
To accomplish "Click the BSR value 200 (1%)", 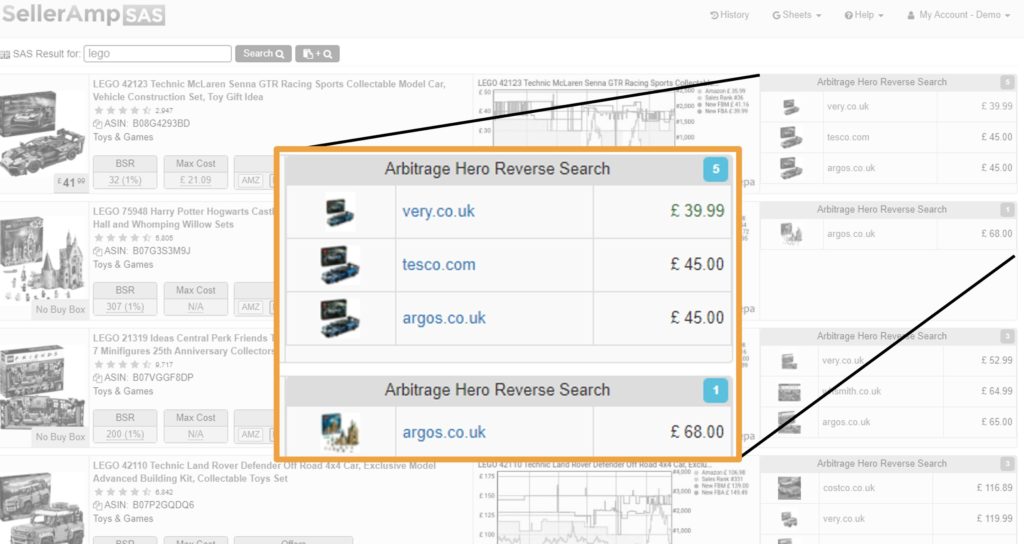I will tap(125, 434).
